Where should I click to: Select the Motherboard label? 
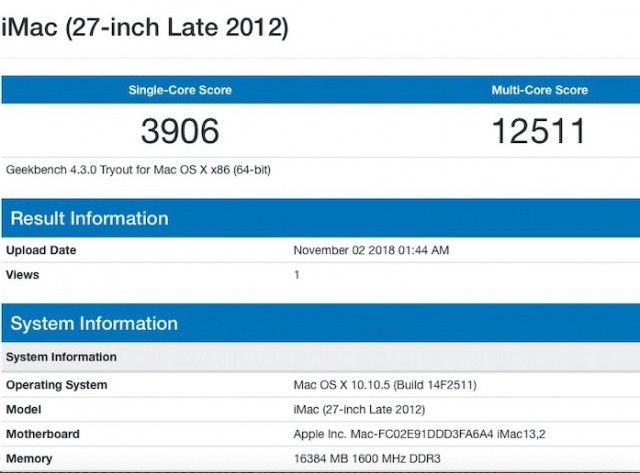pyautogui.click(x=43, y=434)
